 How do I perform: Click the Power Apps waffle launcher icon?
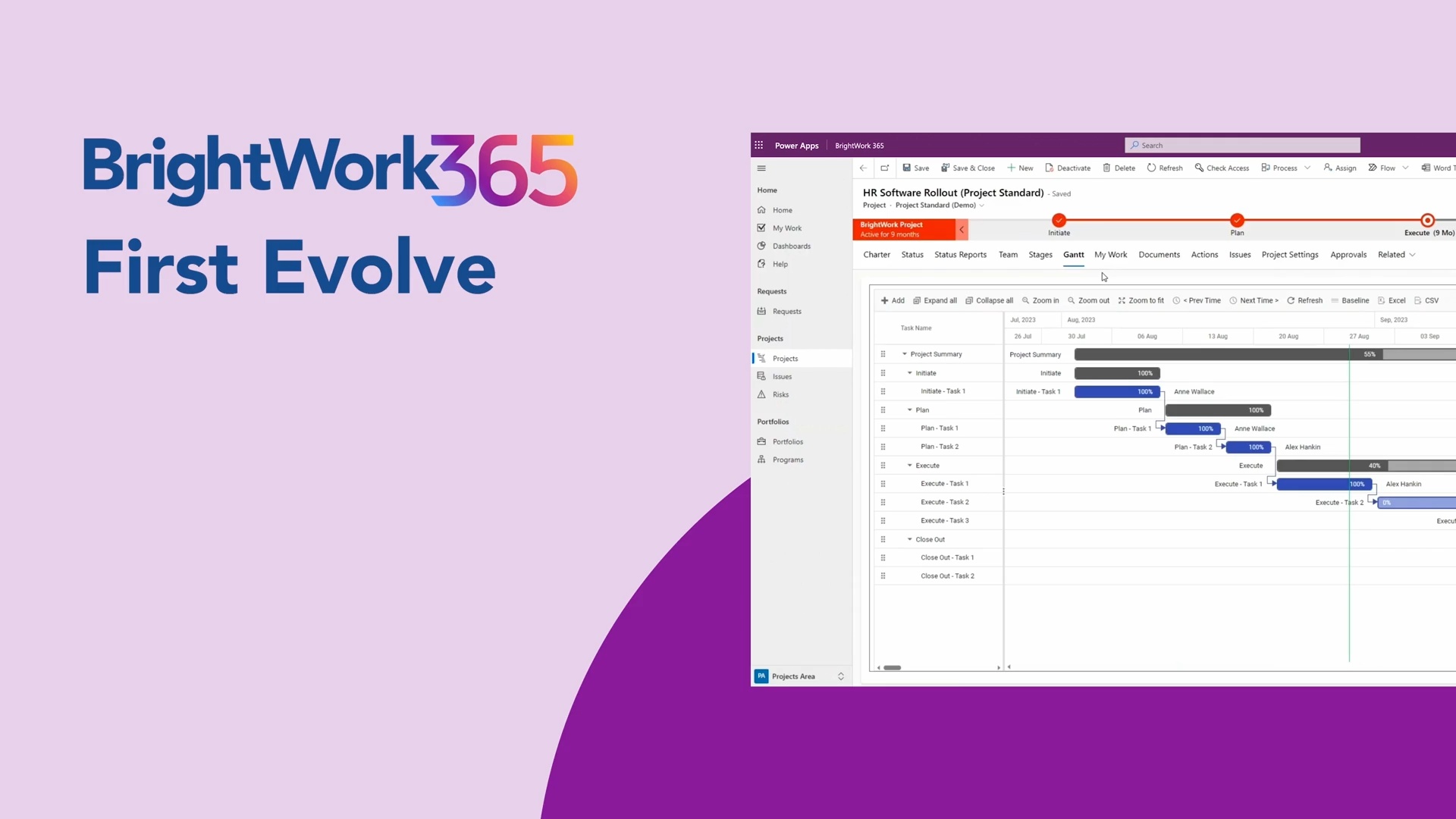[x=758, y=145]
